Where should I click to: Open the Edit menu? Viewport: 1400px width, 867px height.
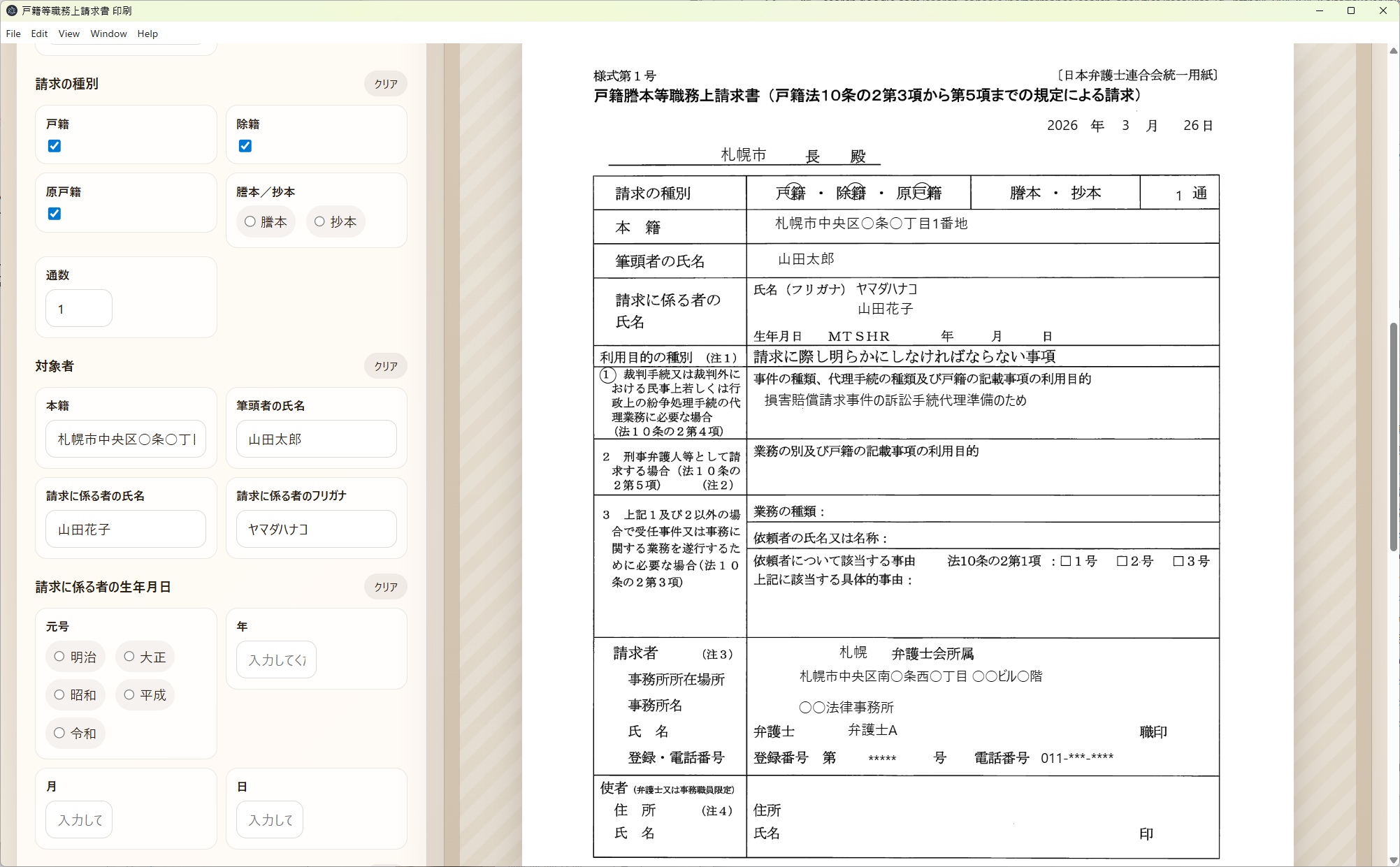coord(39,34)
